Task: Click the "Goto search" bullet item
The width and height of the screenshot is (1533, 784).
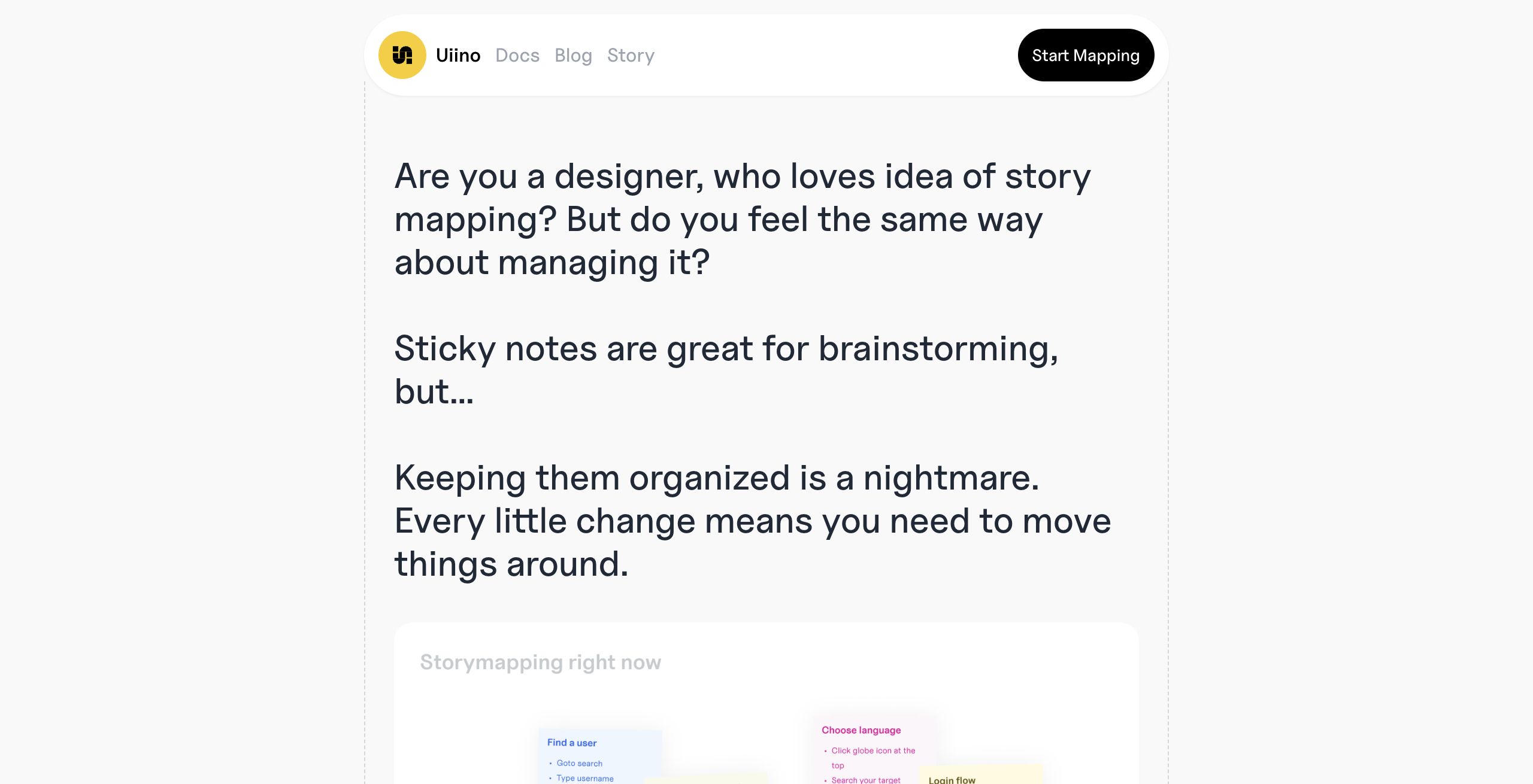Action: coord(579,763)
